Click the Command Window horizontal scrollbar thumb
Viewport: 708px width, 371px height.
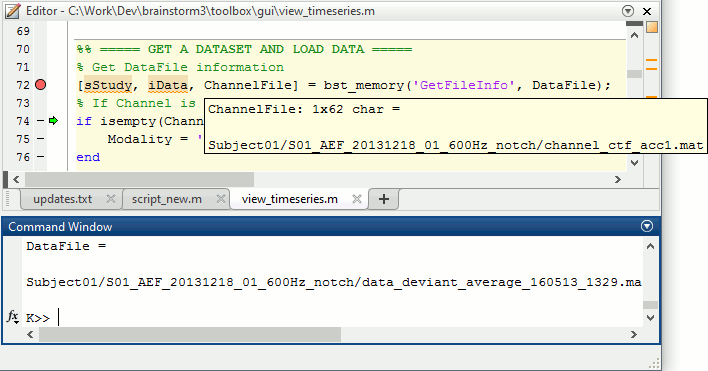pyautogui.click(x=190, y=334)
